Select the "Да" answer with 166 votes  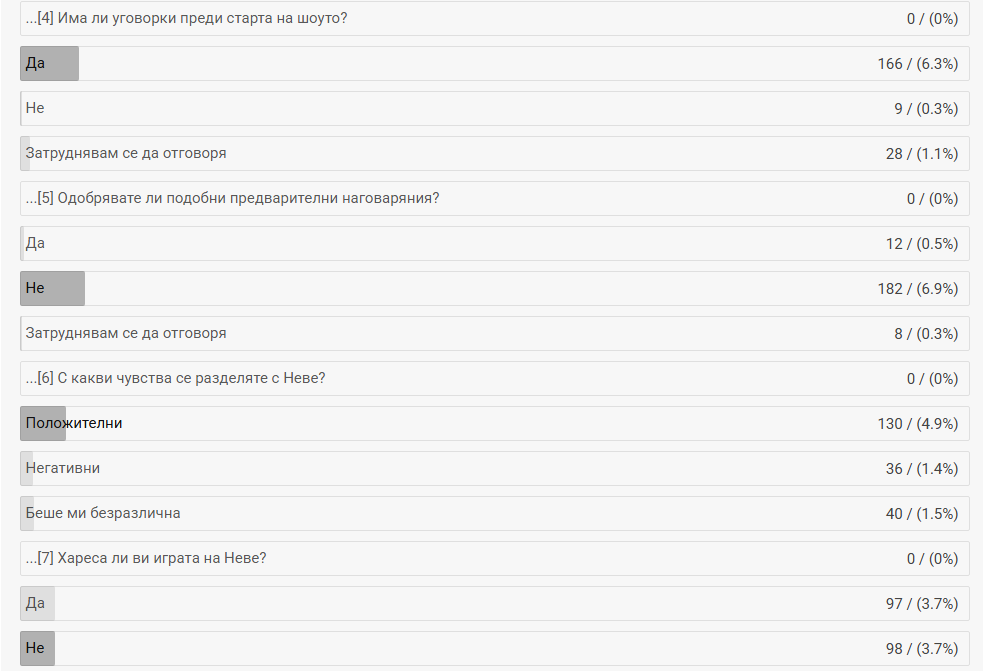[x=35, y=63]
